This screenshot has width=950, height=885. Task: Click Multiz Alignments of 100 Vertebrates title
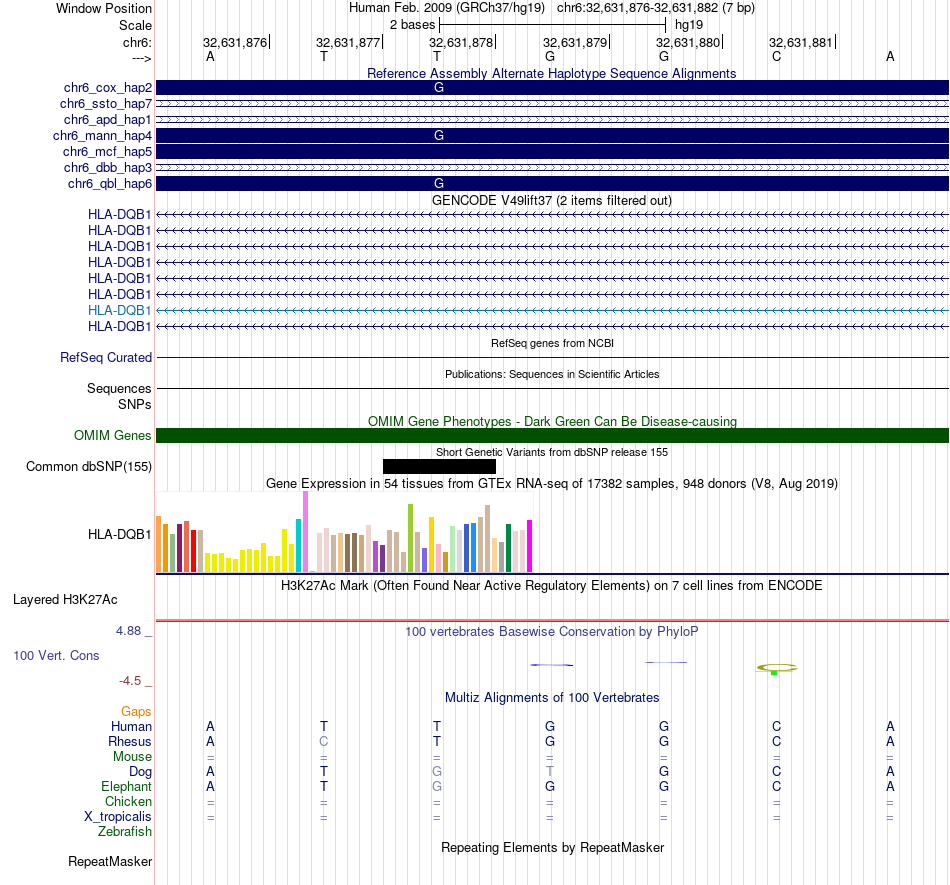tap(552, 698)
